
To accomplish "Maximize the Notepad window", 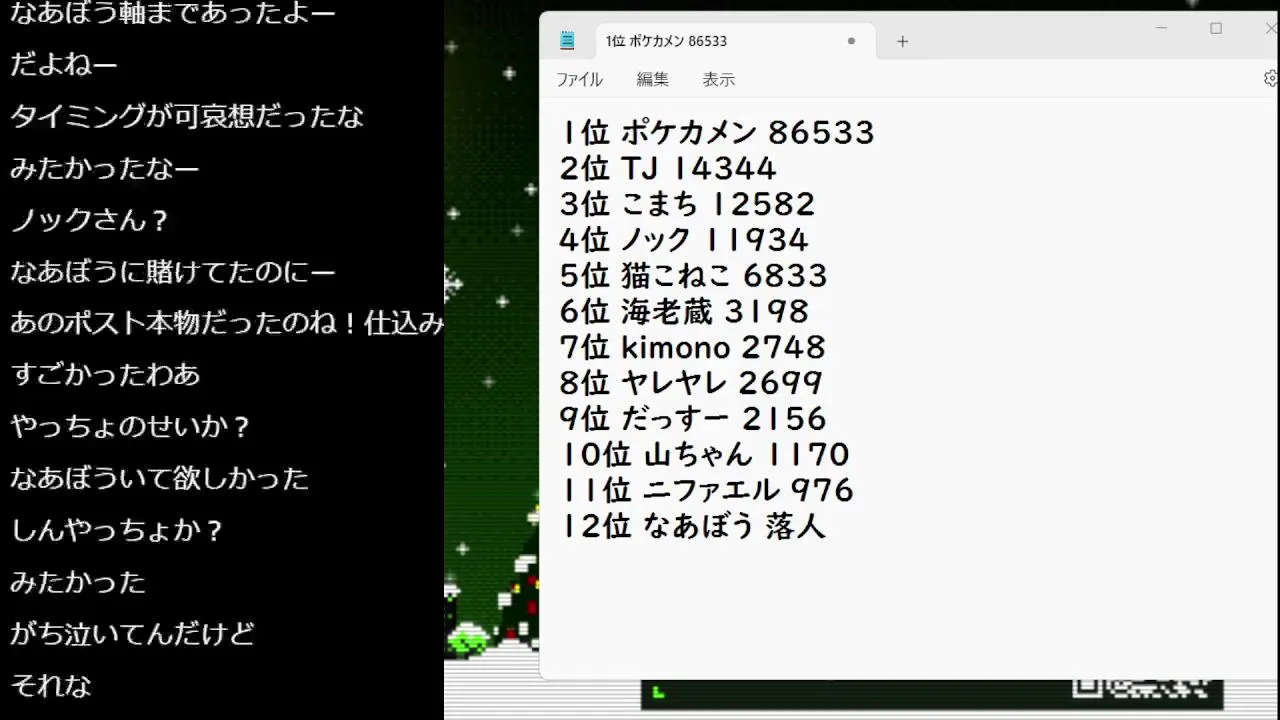I will tap(1216, 28).
